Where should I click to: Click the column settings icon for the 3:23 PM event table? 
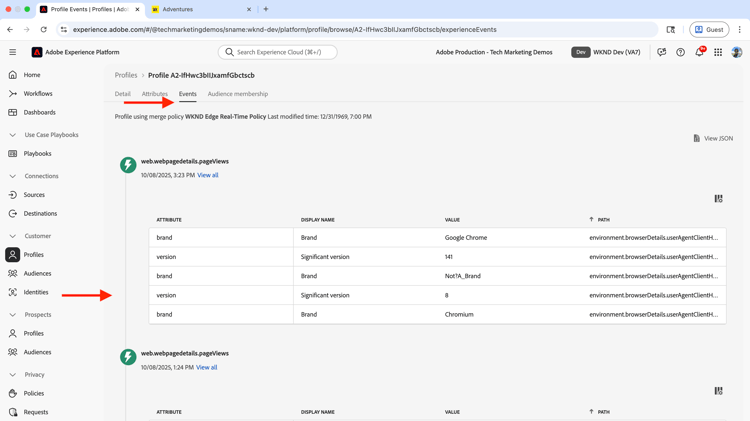click(x=718, y=199)
